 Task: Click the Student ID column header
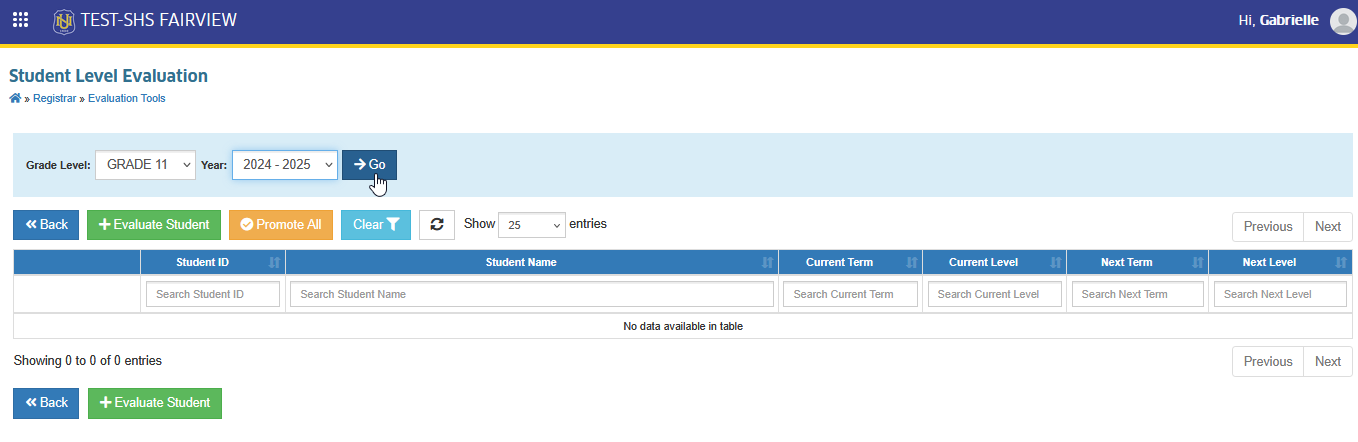click(x=213, y=262)
